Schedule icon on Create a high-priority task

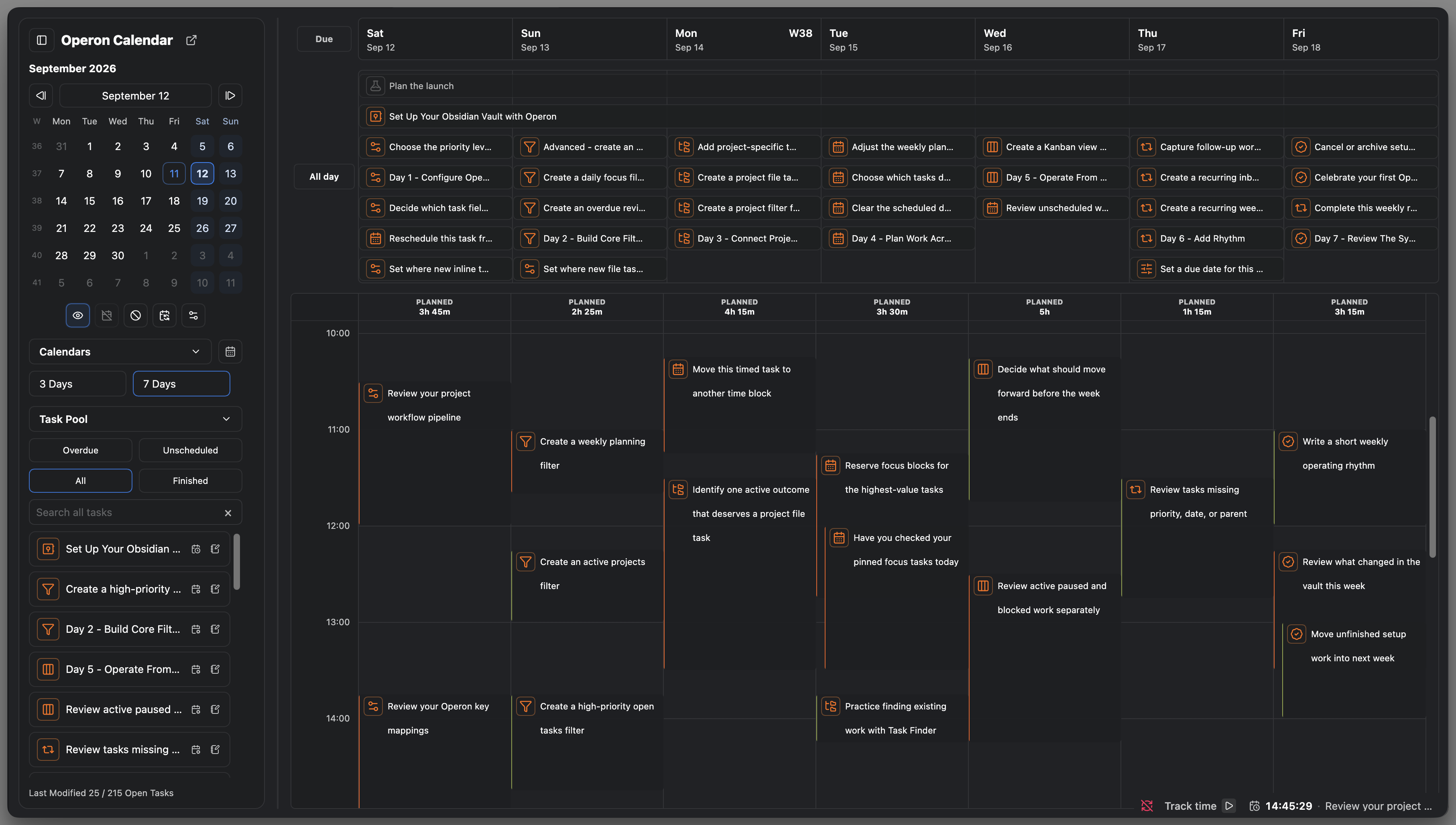click(x=196, y=589)
